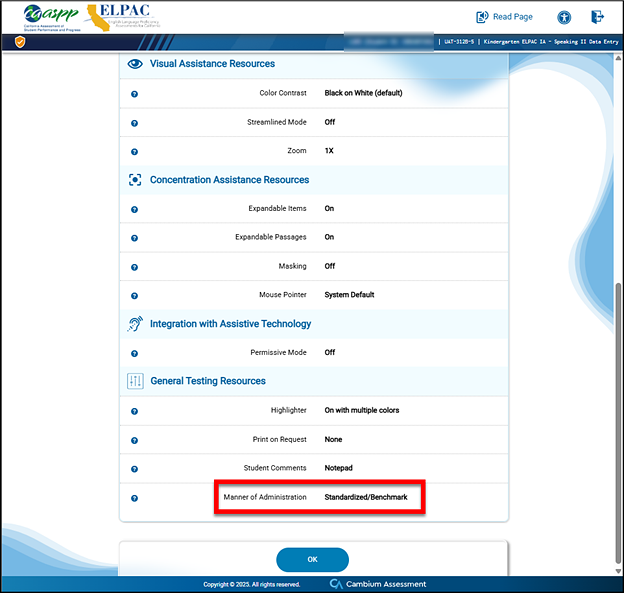Open help icon for Expandable Passages

(135, 238)
